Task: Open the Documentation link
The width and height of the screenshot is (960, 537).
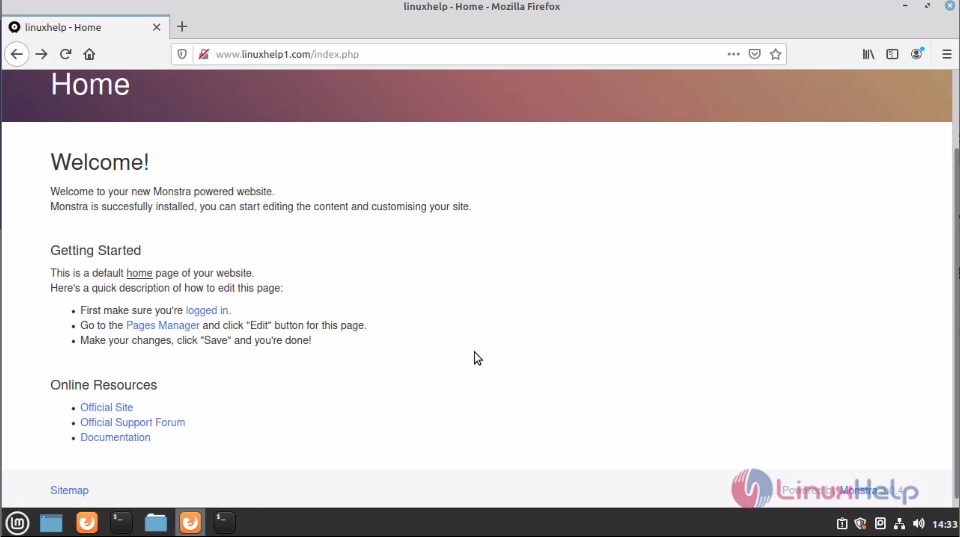Action: tap(115, 437)
